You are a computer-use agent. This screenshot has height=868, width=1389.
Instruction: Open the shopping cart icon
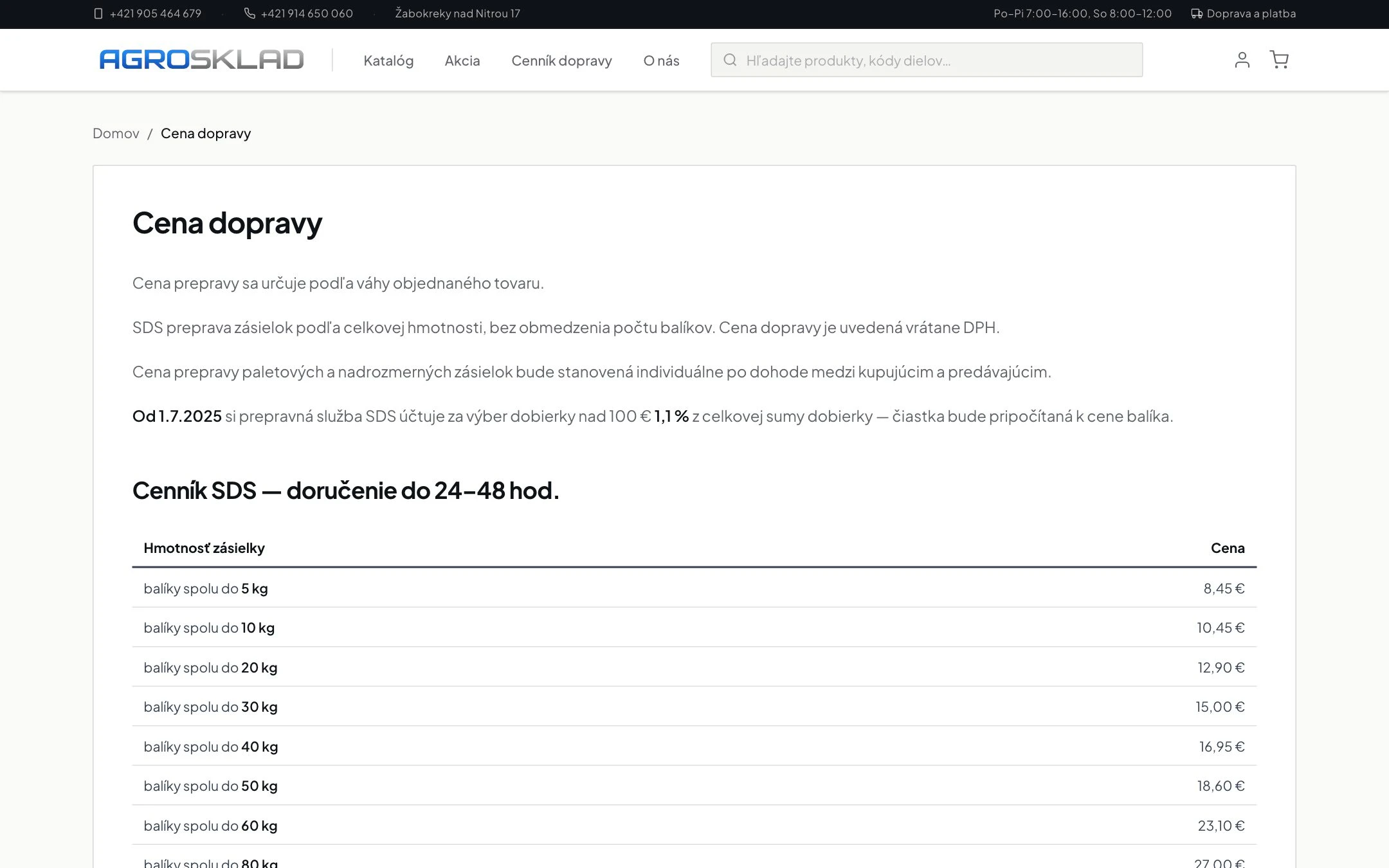click(1279, 60)
